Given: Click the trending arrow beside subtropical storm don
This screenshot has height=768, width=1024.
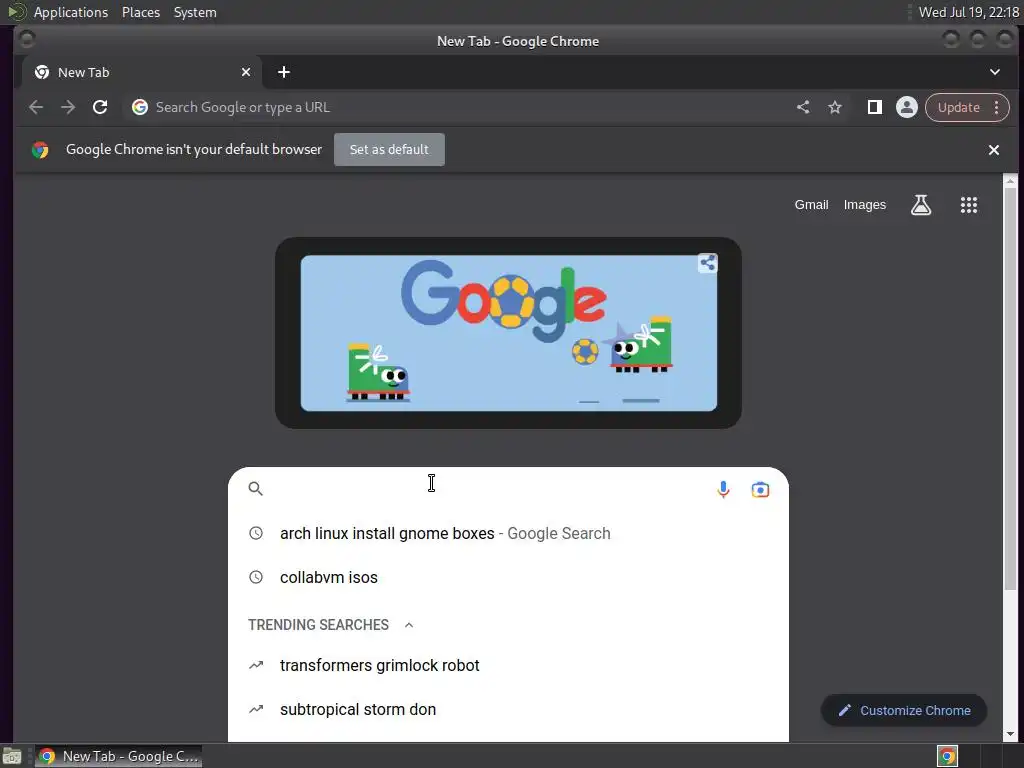Looking at the screenshot, I should click(256, 709).
